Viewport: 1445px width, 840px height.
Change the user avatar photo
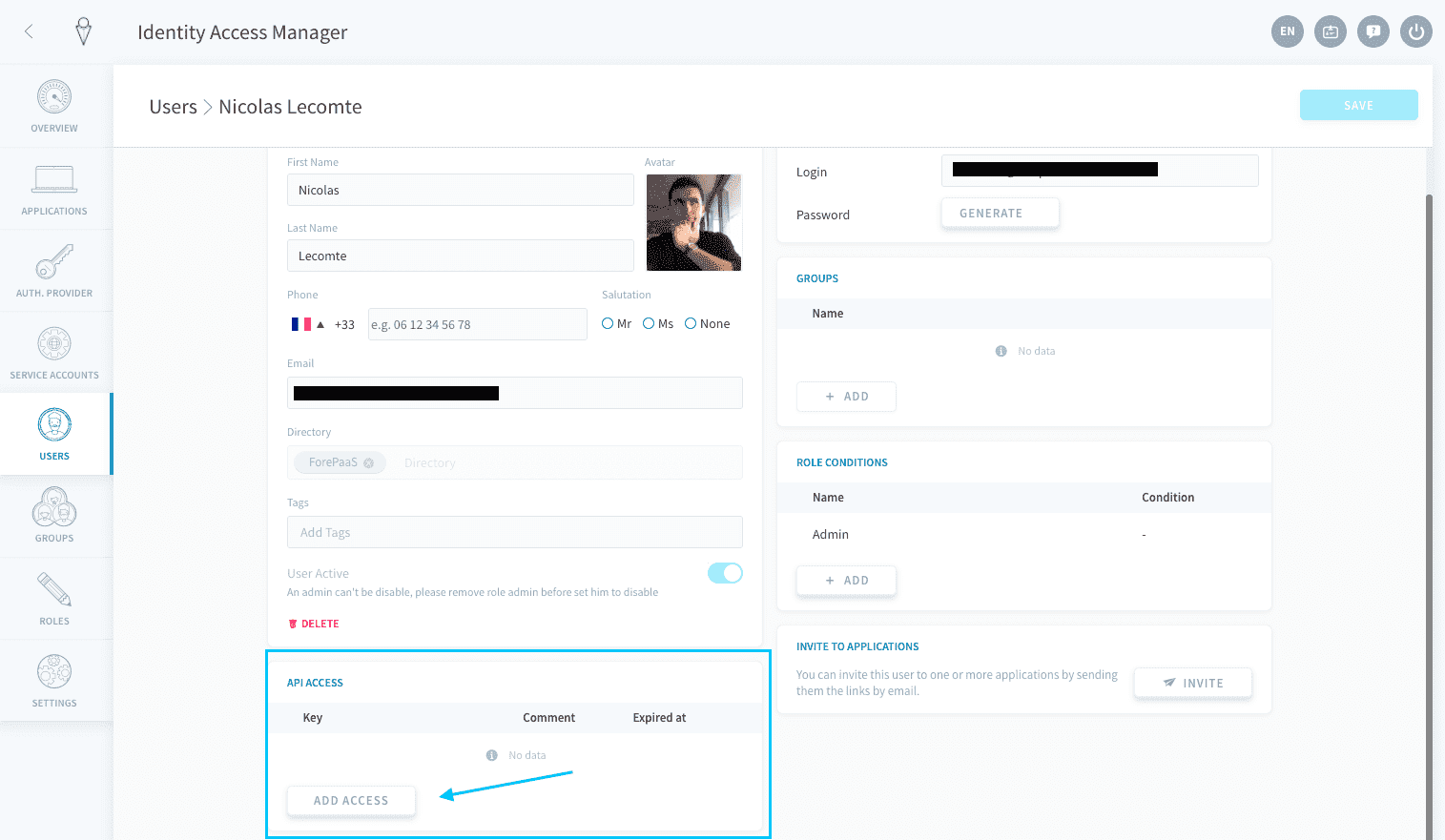coord(693,222)
